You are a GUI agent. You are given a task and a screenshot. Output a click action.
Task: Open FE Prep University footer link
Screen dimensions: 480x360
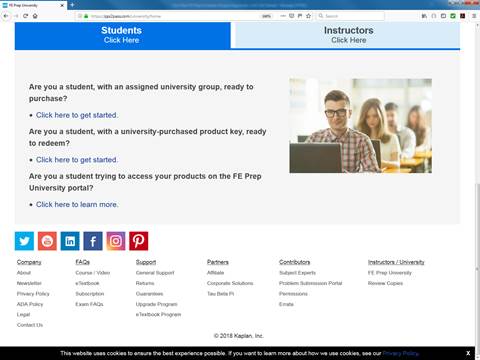click(390, 273)
